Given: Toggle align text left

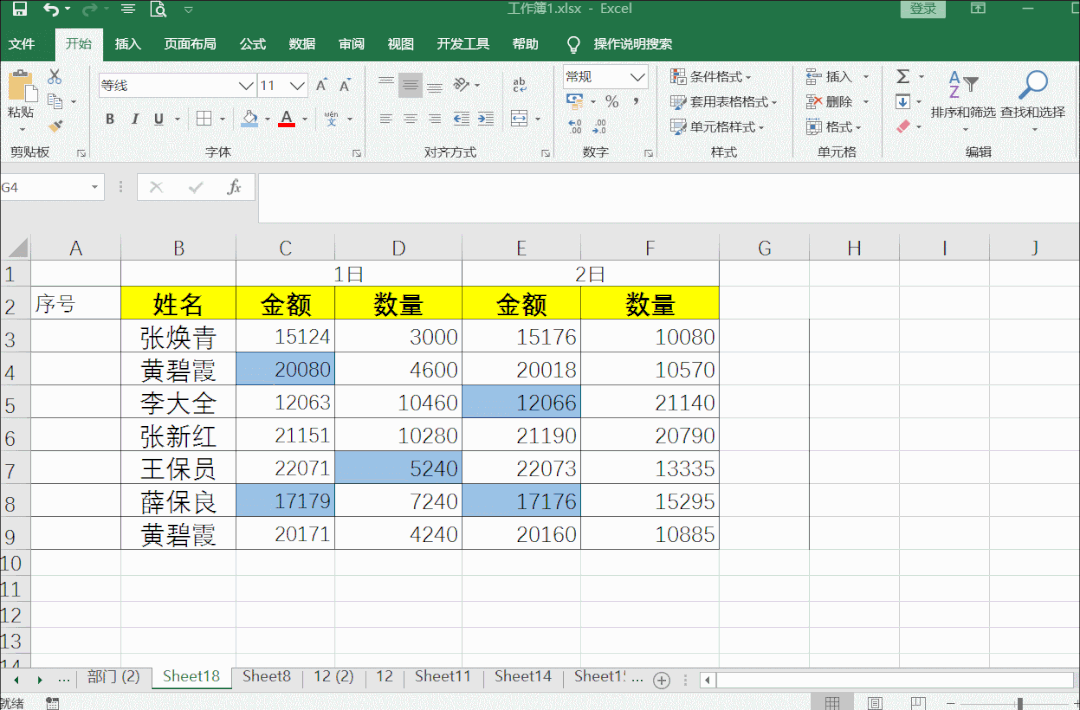Looking at the screenshot, I should 386,118.
